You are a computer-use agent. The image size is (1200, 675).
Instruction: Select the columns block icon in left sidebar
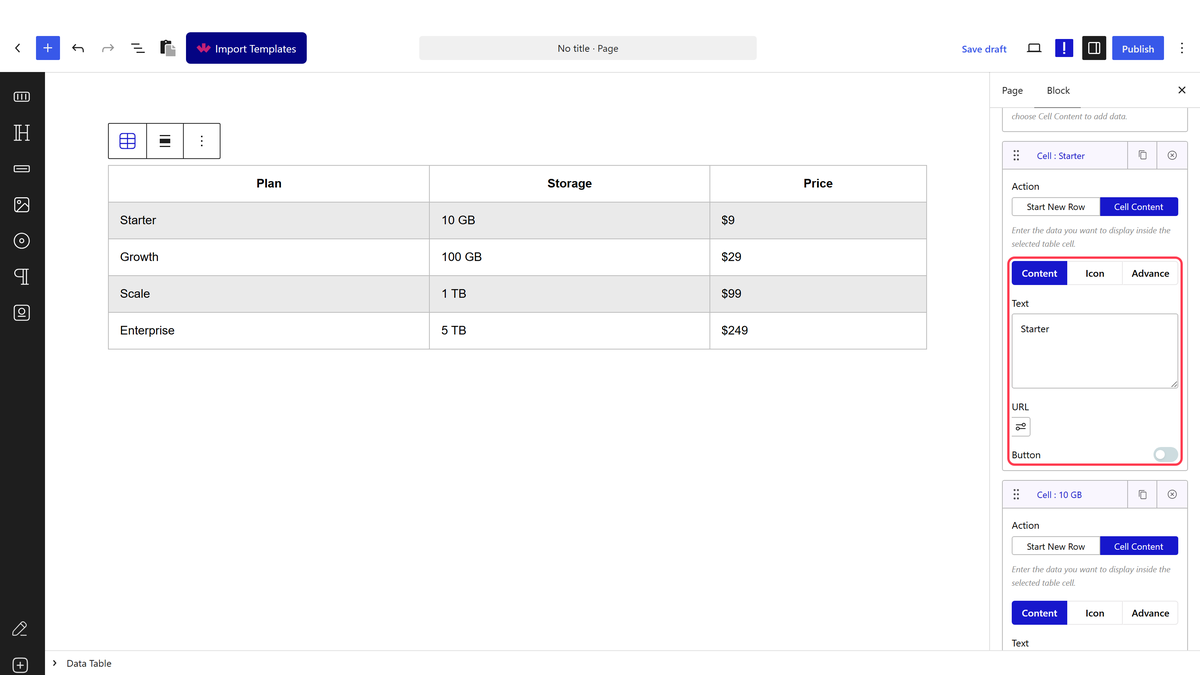click(22, 97)
